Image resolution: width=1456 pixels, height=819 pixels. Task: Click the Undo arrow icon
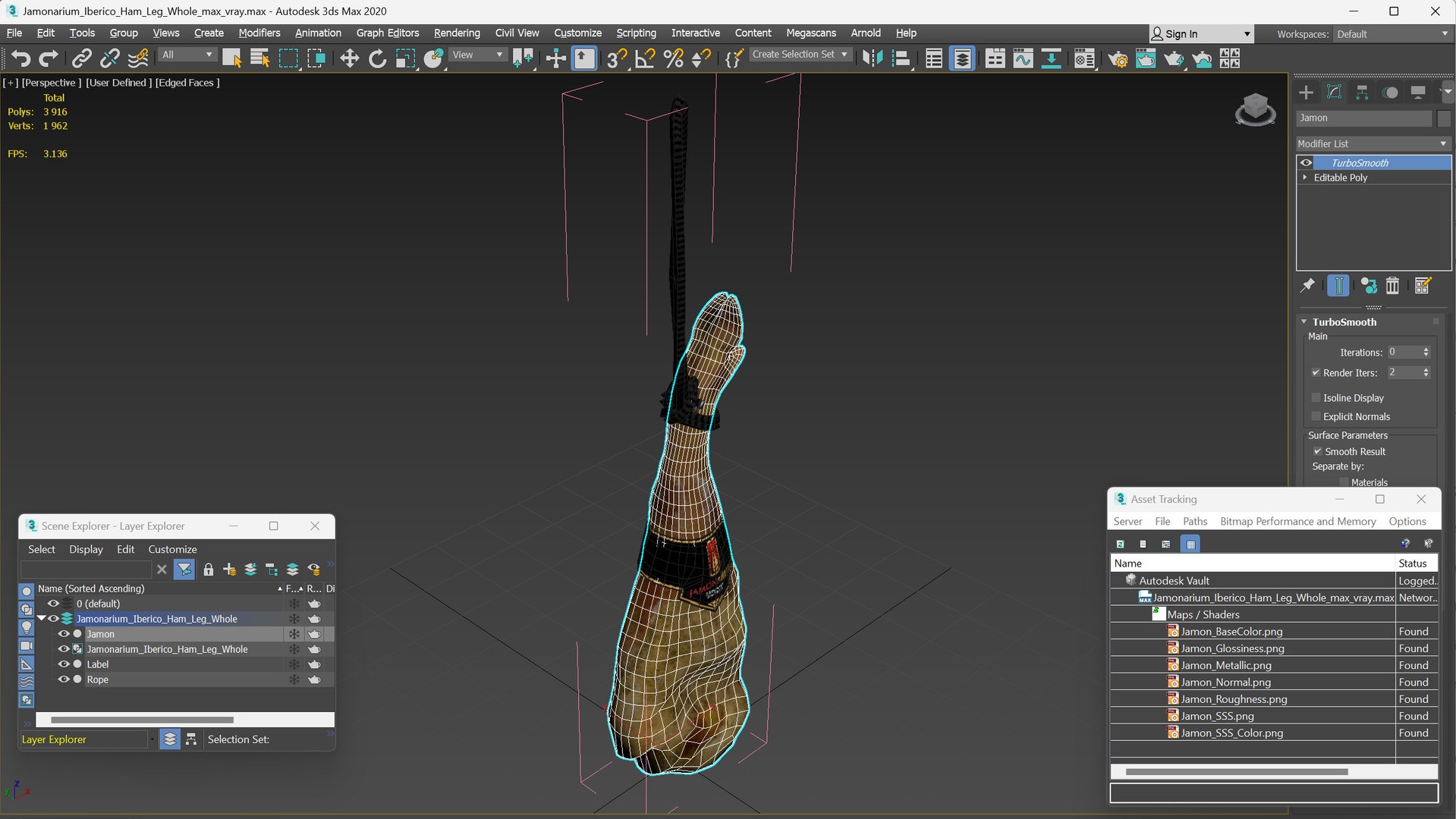[x=20, y=58]
